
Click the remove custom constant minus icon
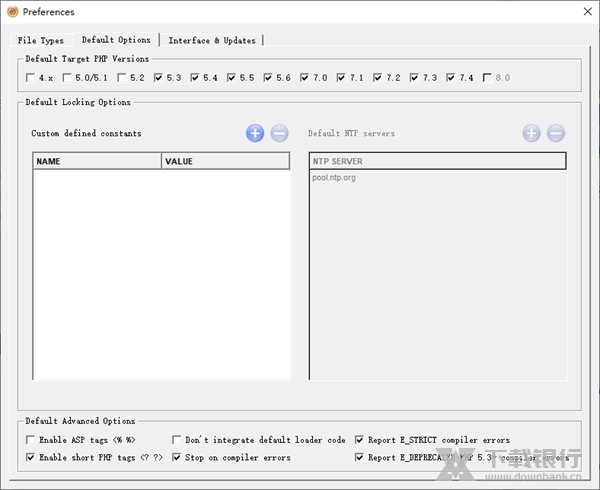(x=280, y=133)
